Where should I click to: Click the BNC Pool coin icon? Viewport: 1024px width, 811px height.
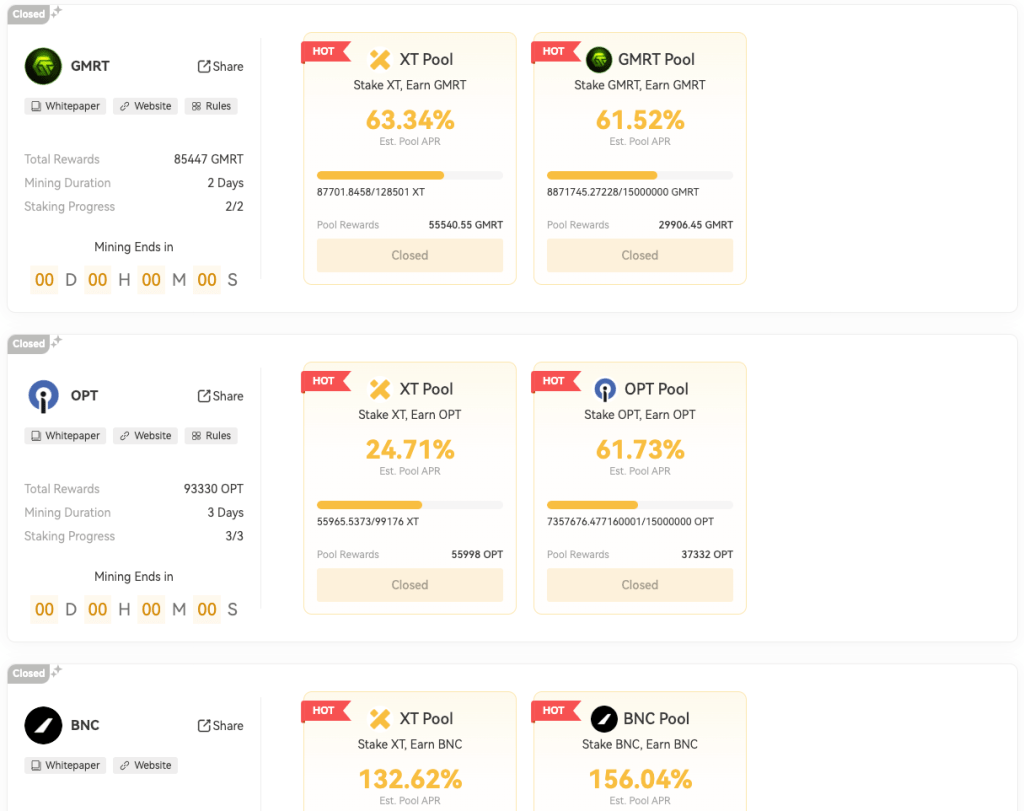tap(603, 718)
